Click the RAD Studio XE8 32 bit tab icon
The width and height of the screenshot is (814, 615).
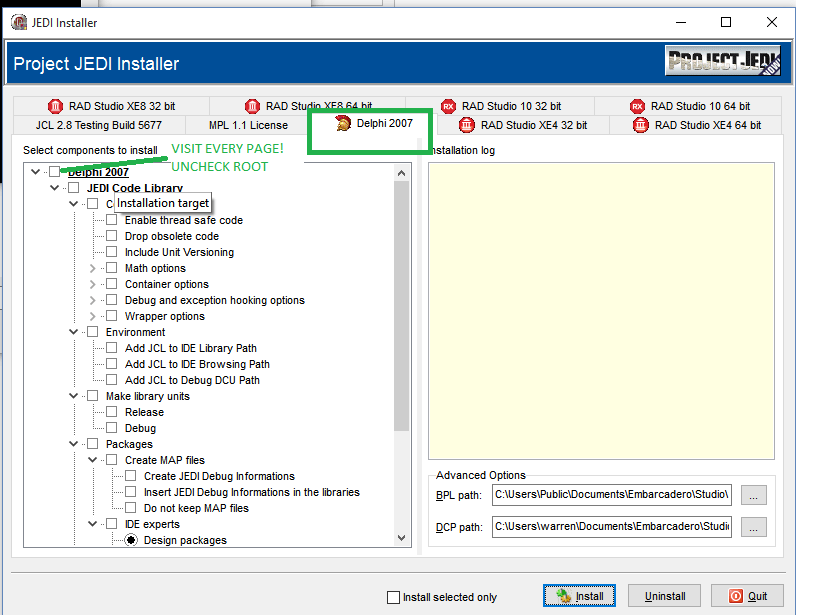[55, 106]
